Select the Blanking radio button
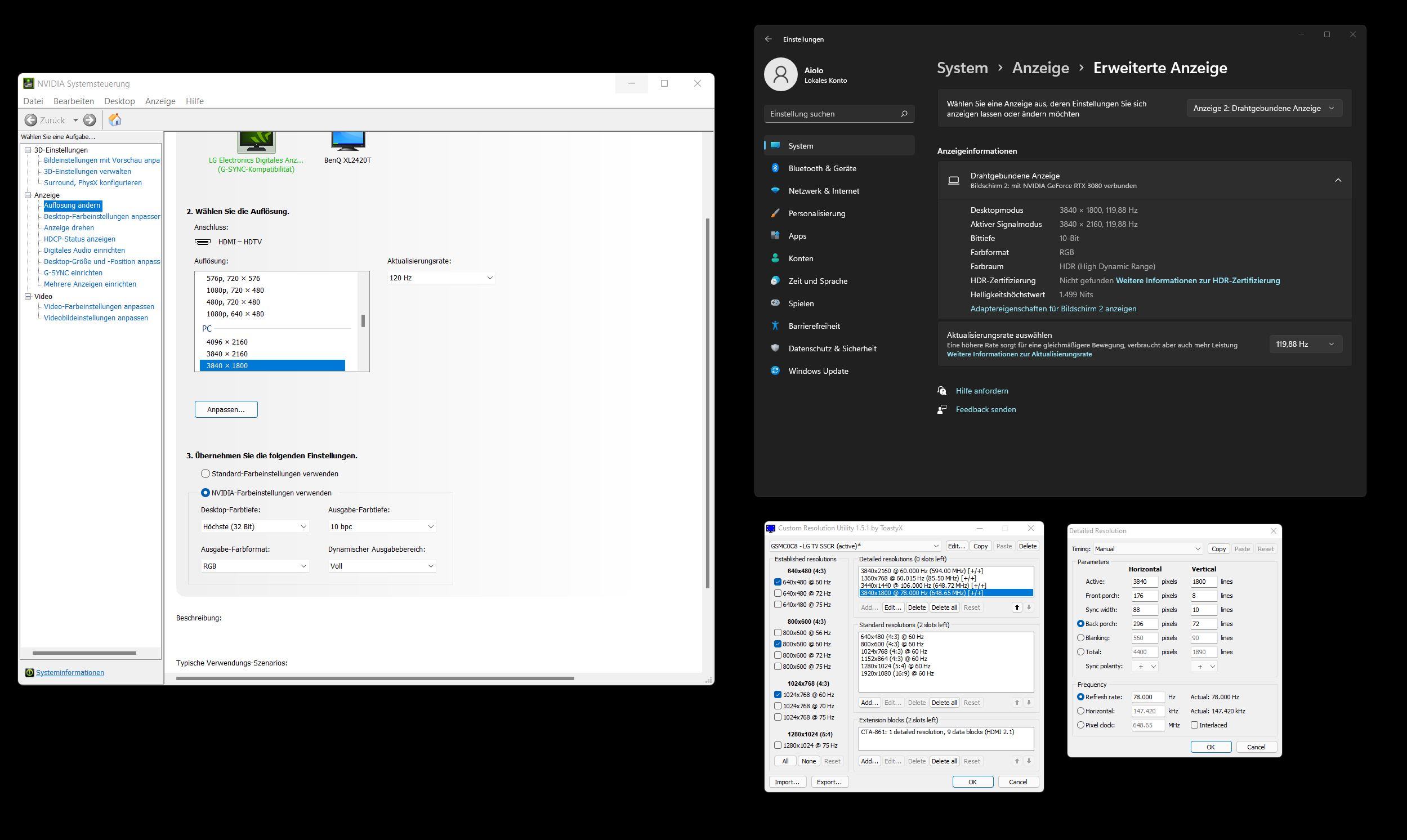Screen dimensions: 1407x840 coord(1080,638)
